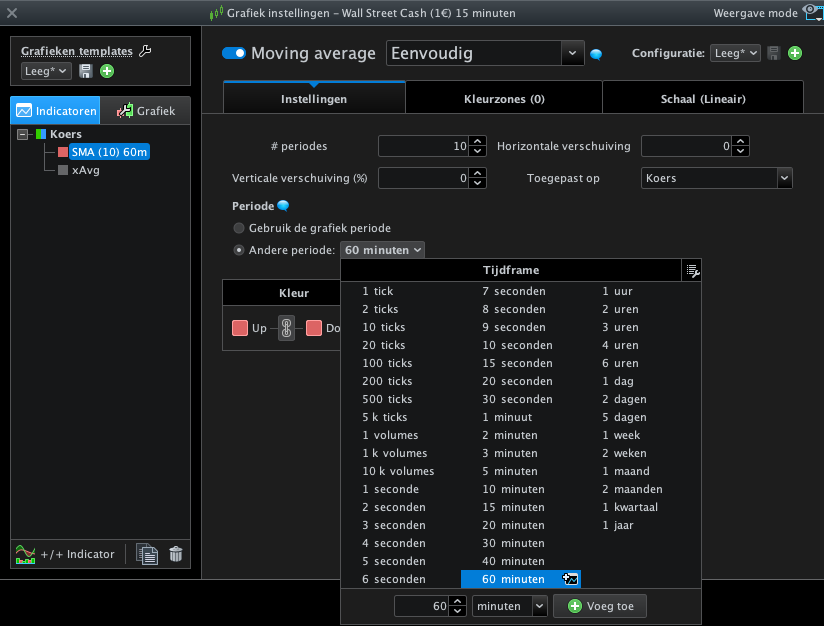Toggle the Moving average switch off

[234, 53]
